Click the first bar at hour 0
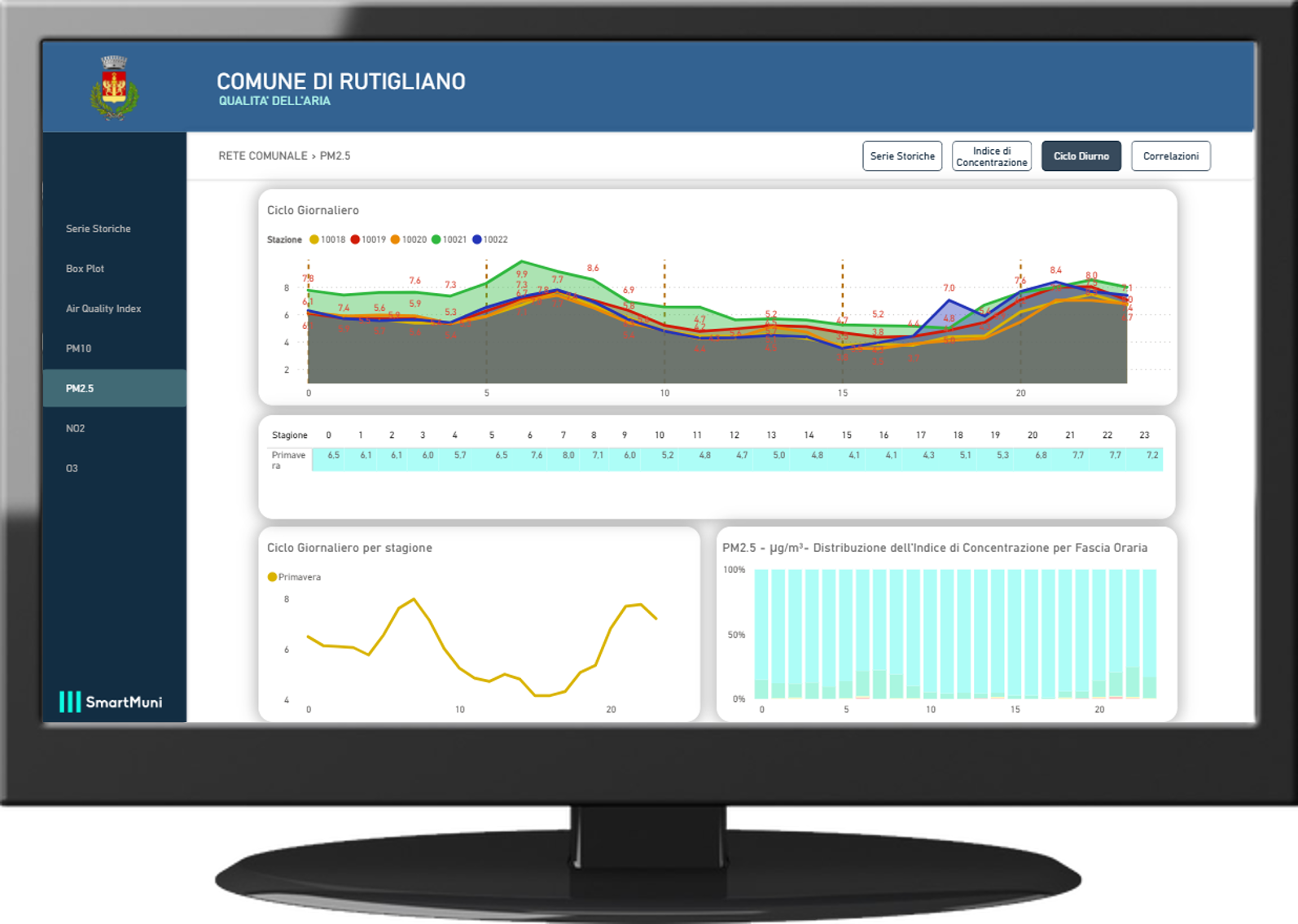Viewport: 1298px width, 924px height. [x=761, y=634]
